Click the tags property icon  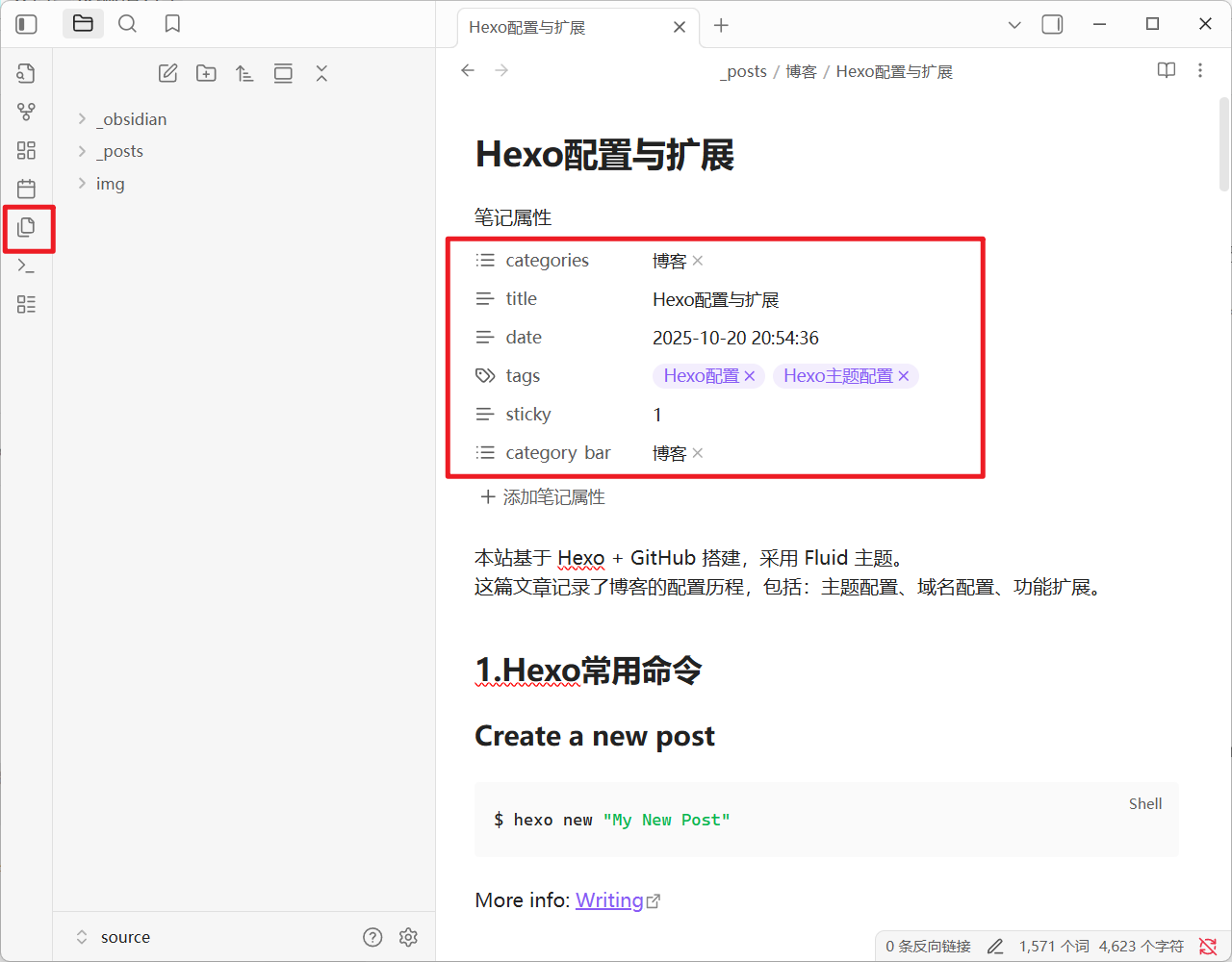click(485, 376)
